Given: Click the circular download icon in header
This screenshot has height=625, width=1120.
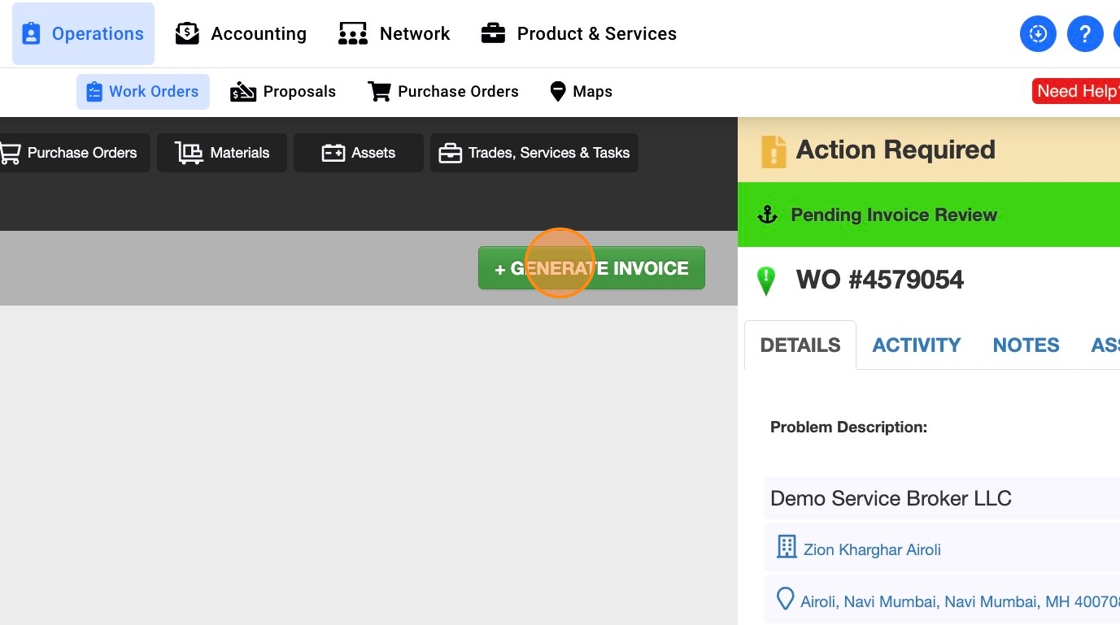Looking at the screenshot, I should (x=1038, y=34).
